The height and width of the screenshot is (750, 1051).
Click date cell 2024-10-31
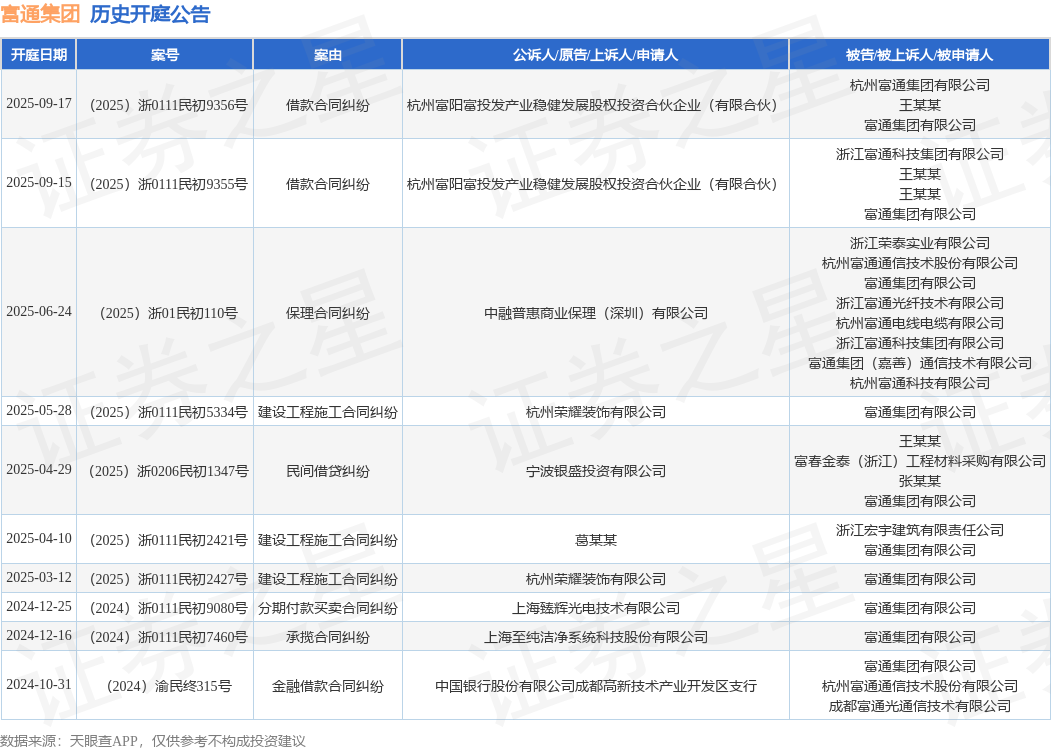tap(39, 684)
